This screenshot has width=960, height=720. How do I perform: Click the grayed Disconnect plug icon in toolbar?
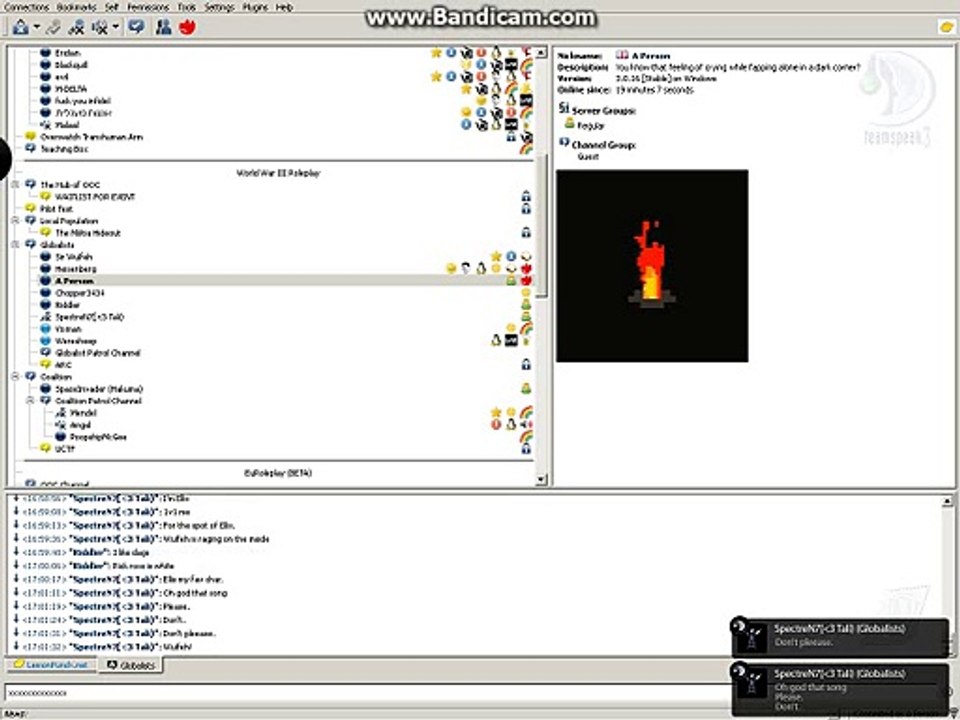coord(54,27)
